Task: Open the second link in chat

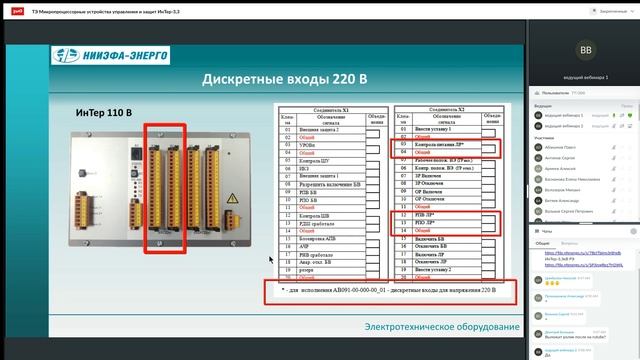Action: (x=584, y=265)
